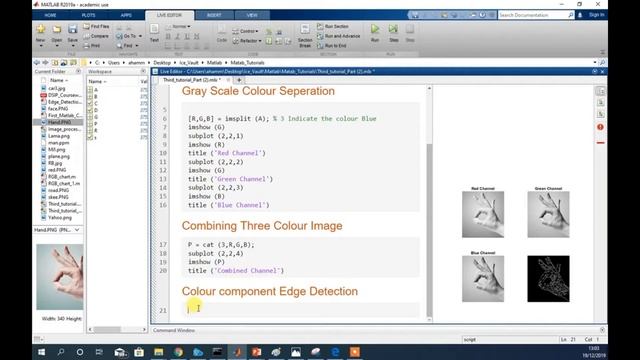The image size is (640, 360).
Task: Click the Print button
Action: click(92, 46)
